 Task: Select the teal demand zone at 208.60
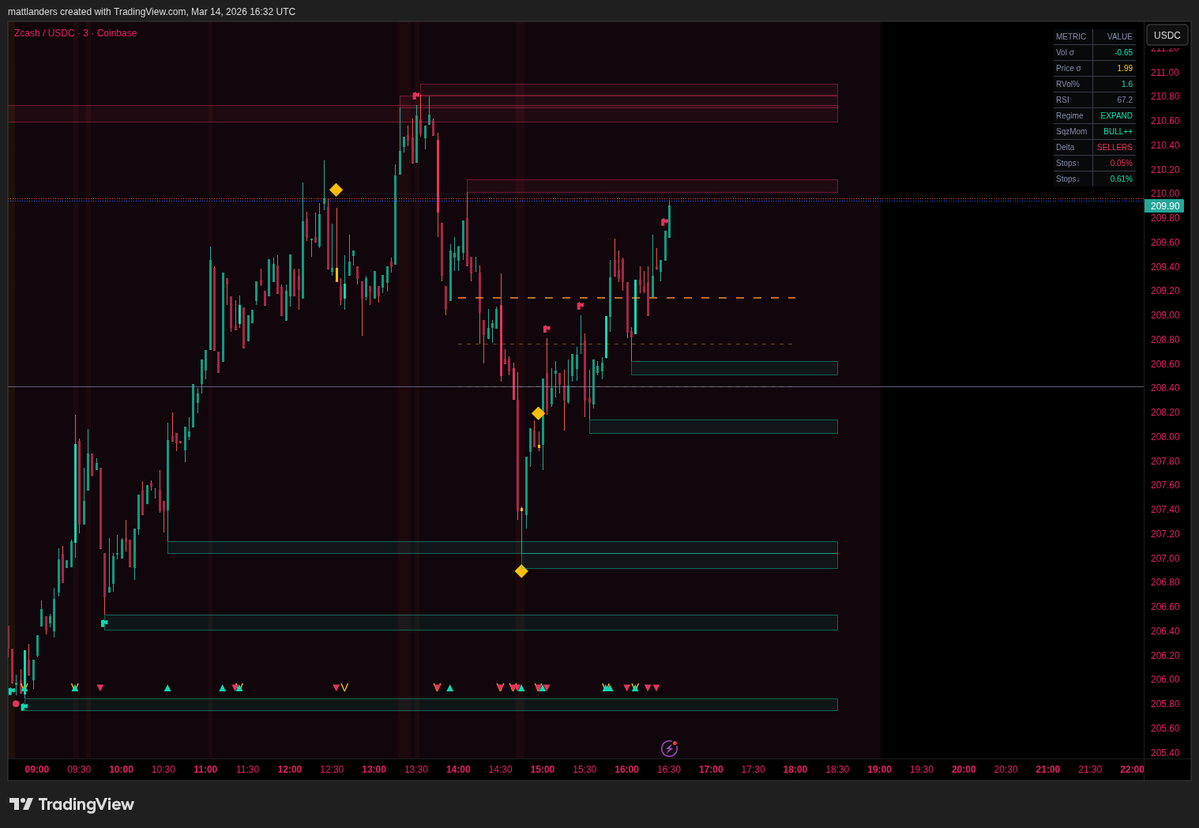coord(734,368)
